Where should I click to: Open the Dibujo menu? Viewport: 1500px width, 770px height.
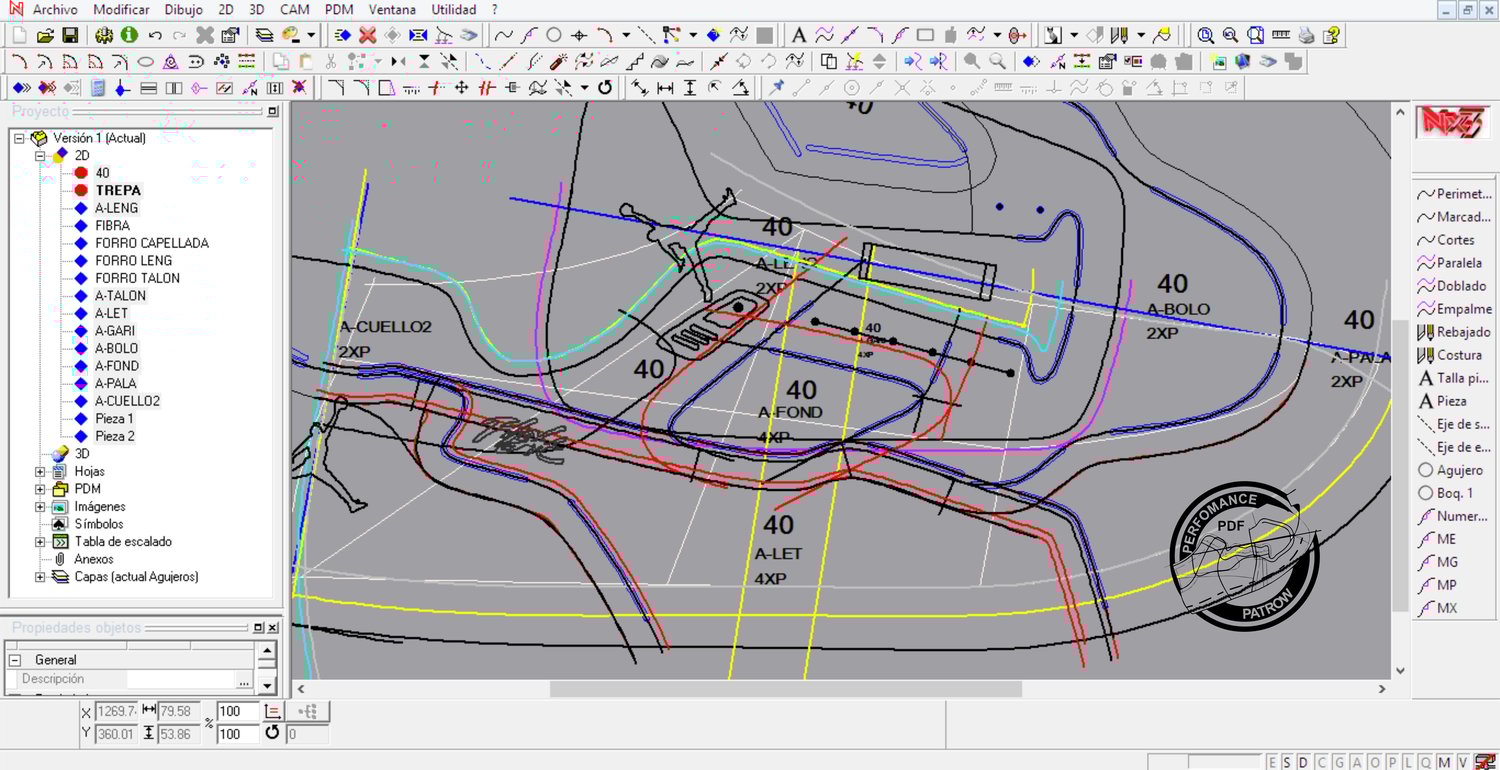click(183, 10)
